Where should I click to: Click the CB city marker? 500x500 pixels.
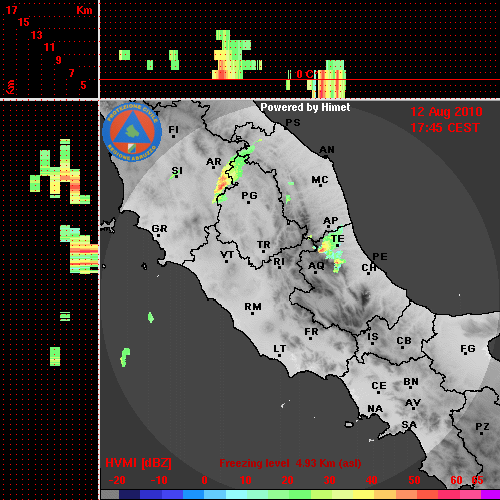coord(402,347)
